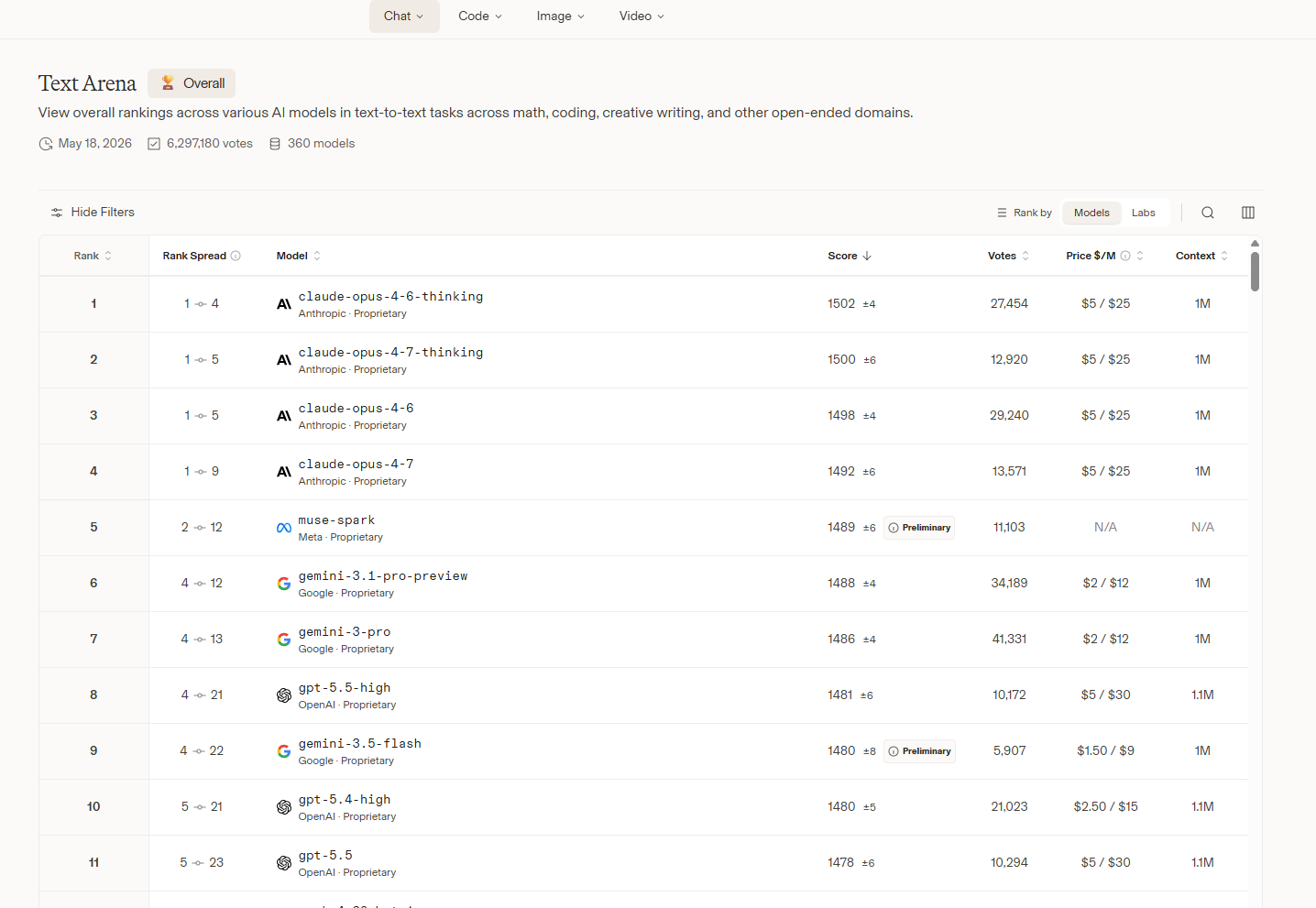This screenshot has width=1316, height=908.
Task: Click the scrollbar up arrow above the table
Action: (x=1255, y=243)
